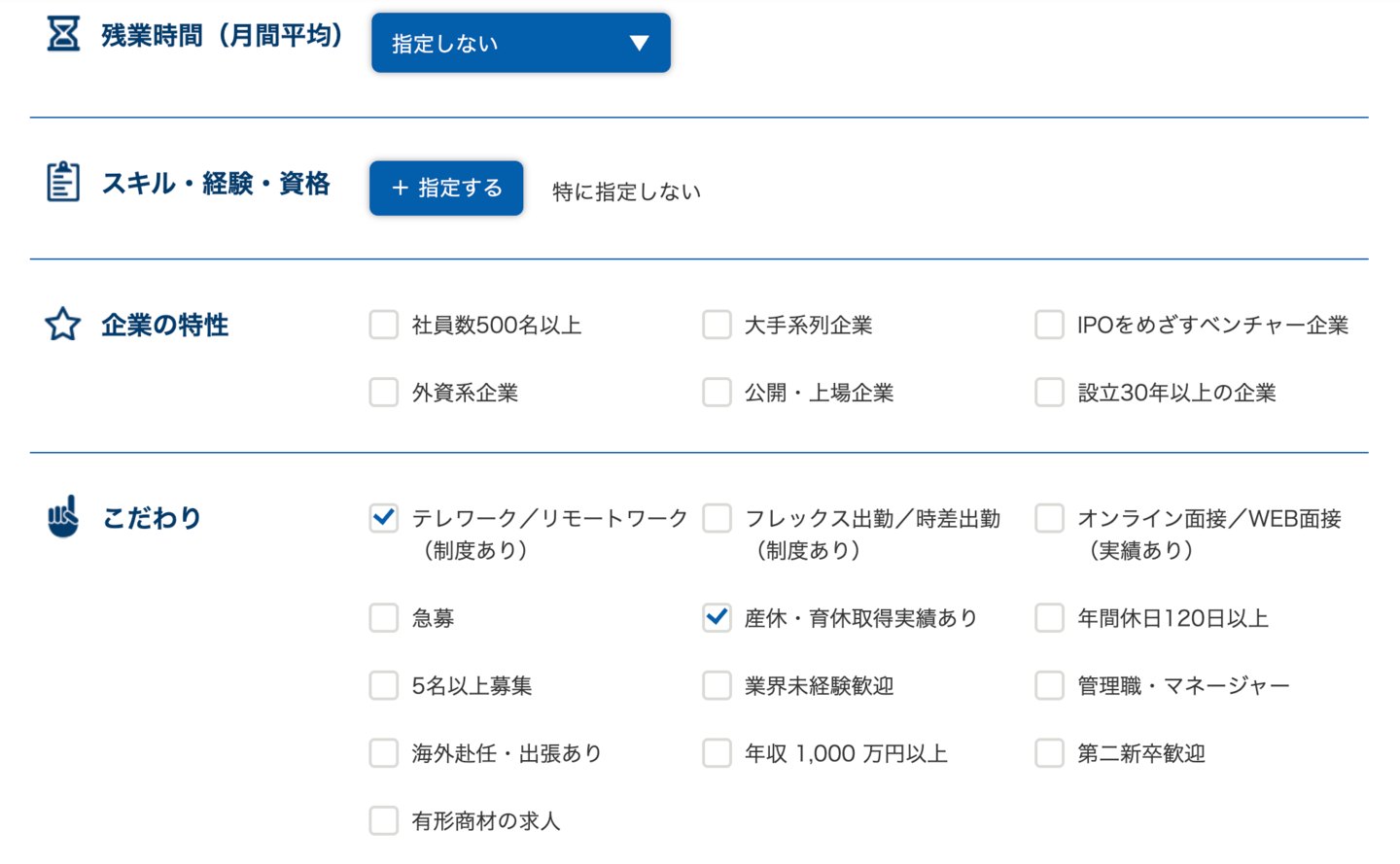
Task: Click the star icon beside 企業の特性
Action: pos(61,324)
